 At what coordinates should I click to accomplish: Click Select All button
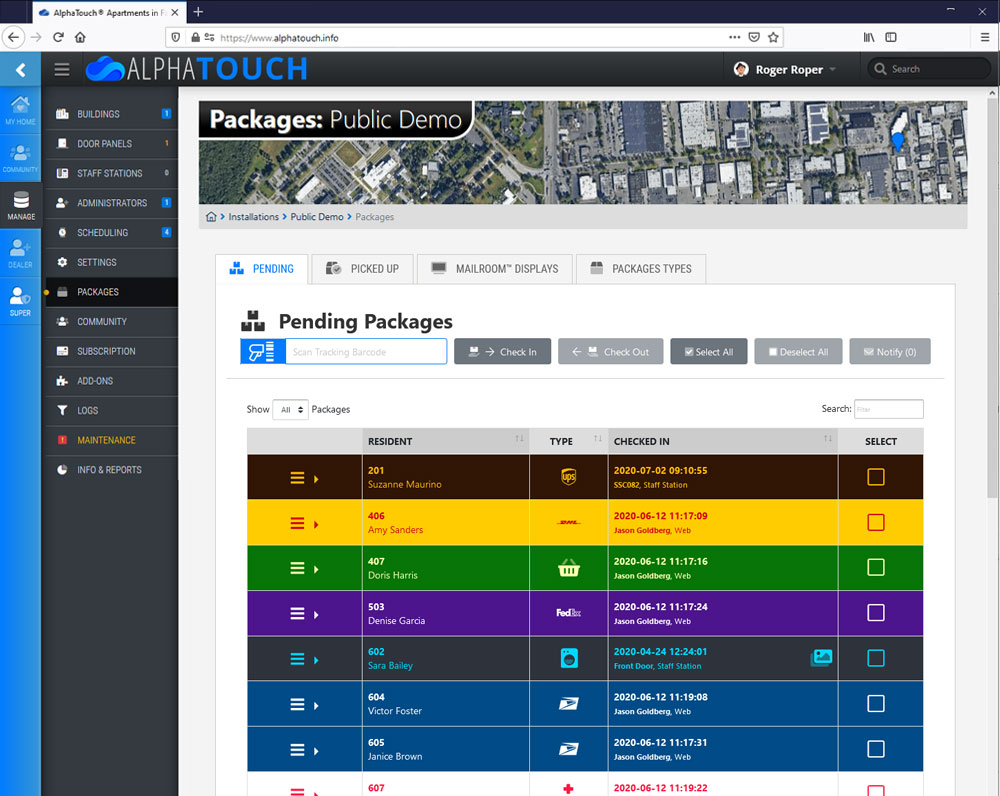point(709,351)
